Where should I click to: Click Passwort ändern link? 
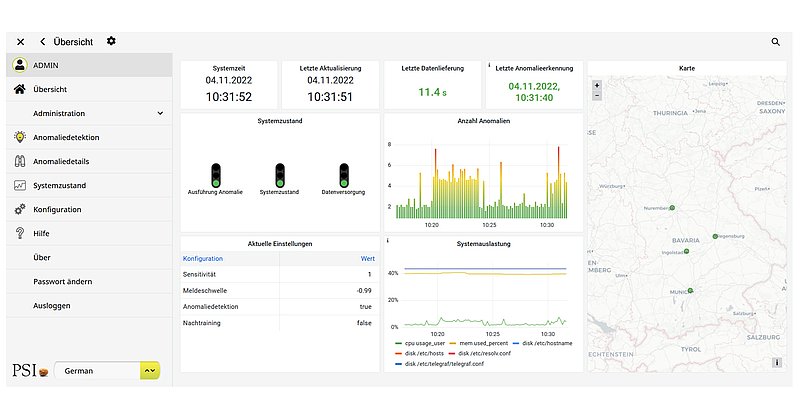[x=63, y=281]
